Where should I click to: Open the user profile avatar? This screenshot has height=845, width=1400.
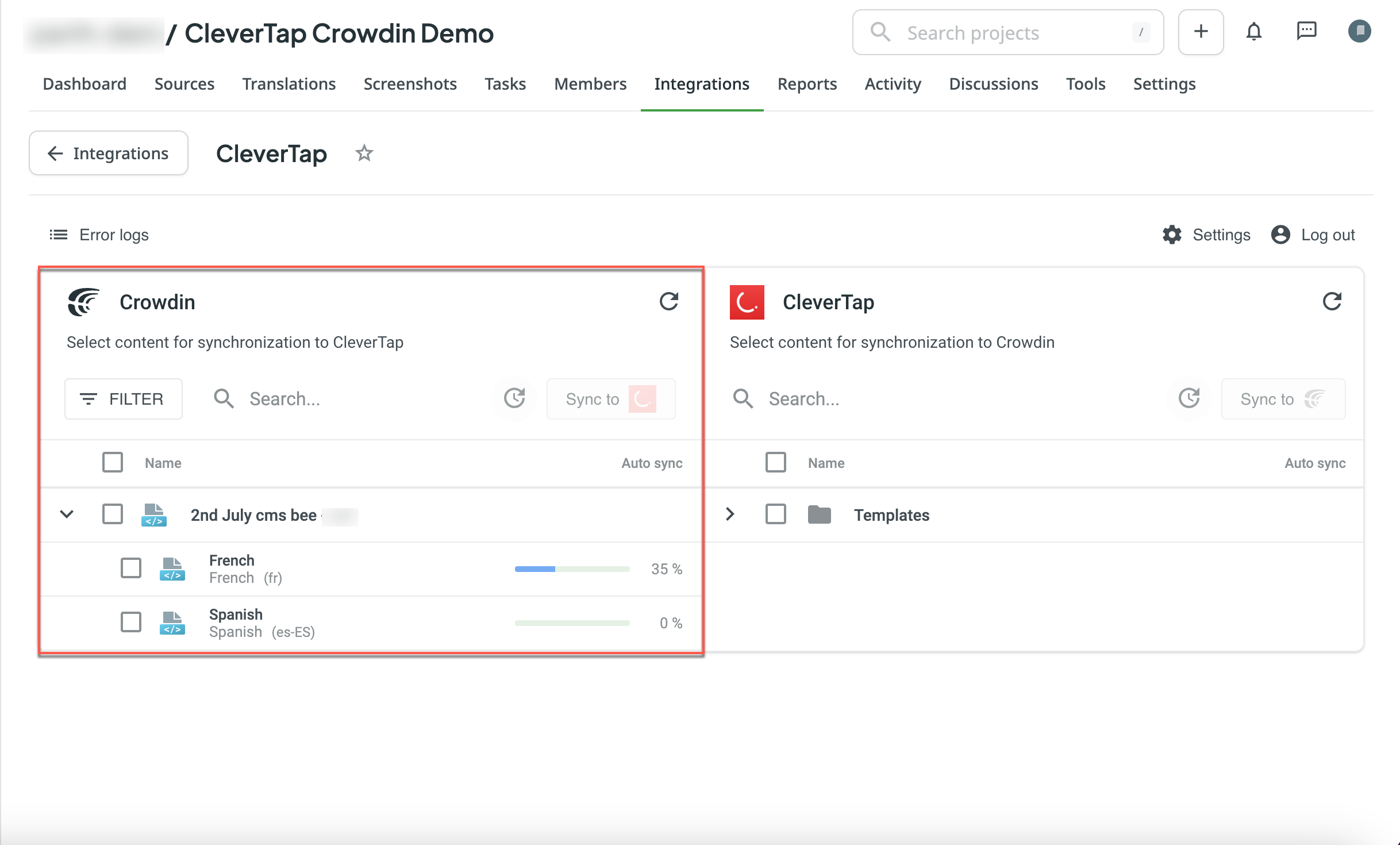point(1360,31)
